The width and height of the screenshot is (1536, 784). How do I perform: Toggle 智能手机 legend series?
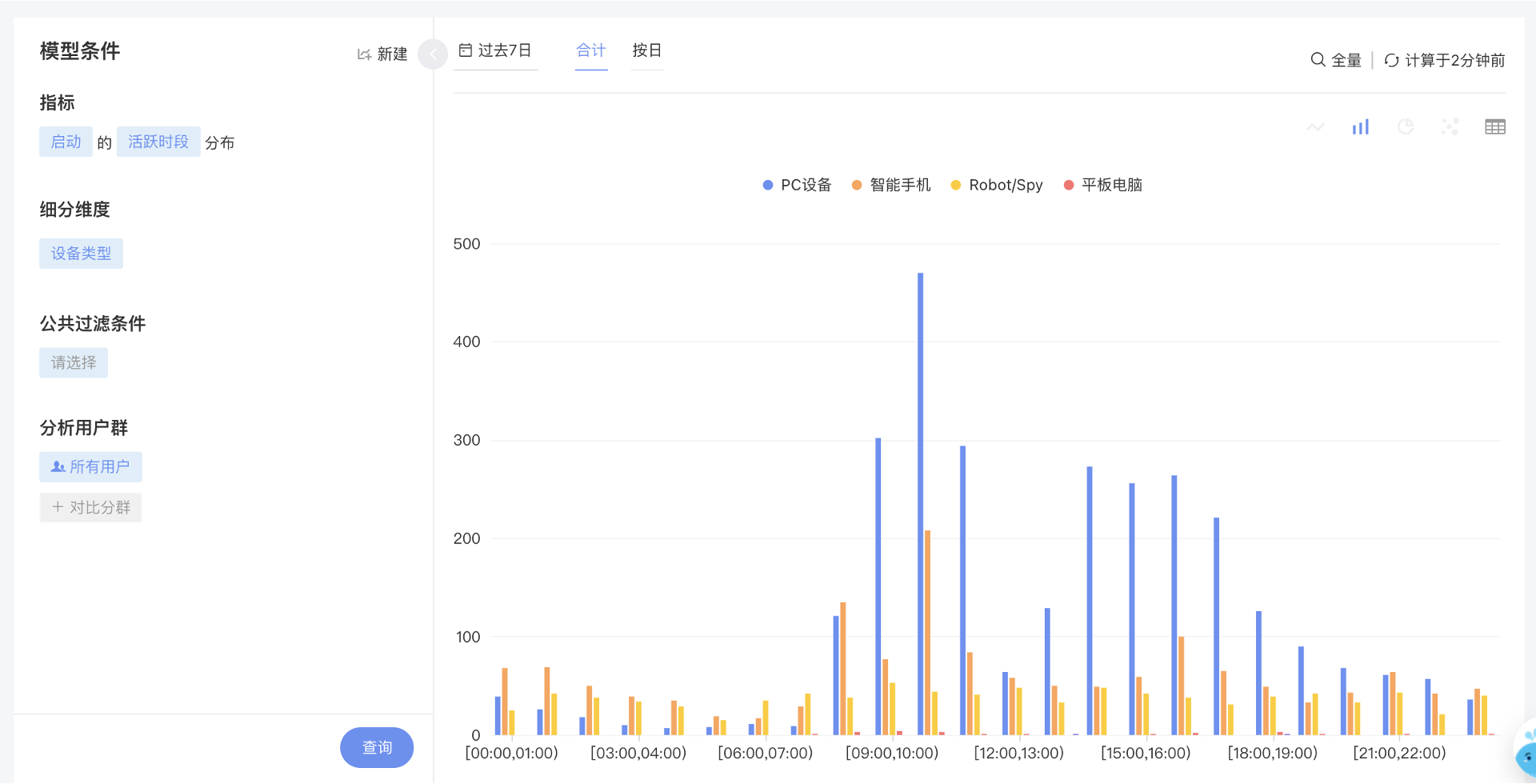(x=891, y=185)
